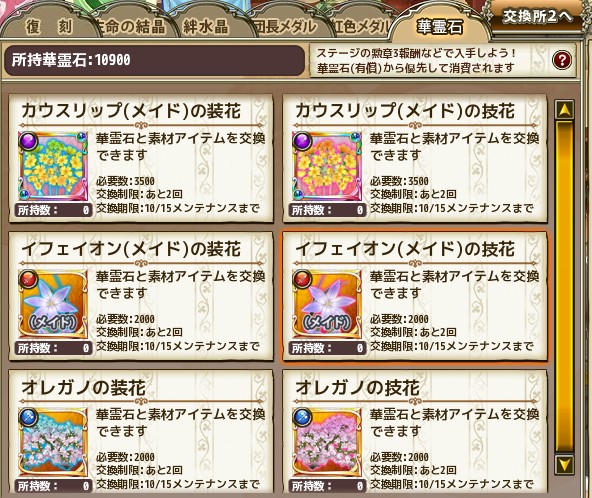
Task: Click the golden vertical scrollbar thumb
Action: point(565,287)
